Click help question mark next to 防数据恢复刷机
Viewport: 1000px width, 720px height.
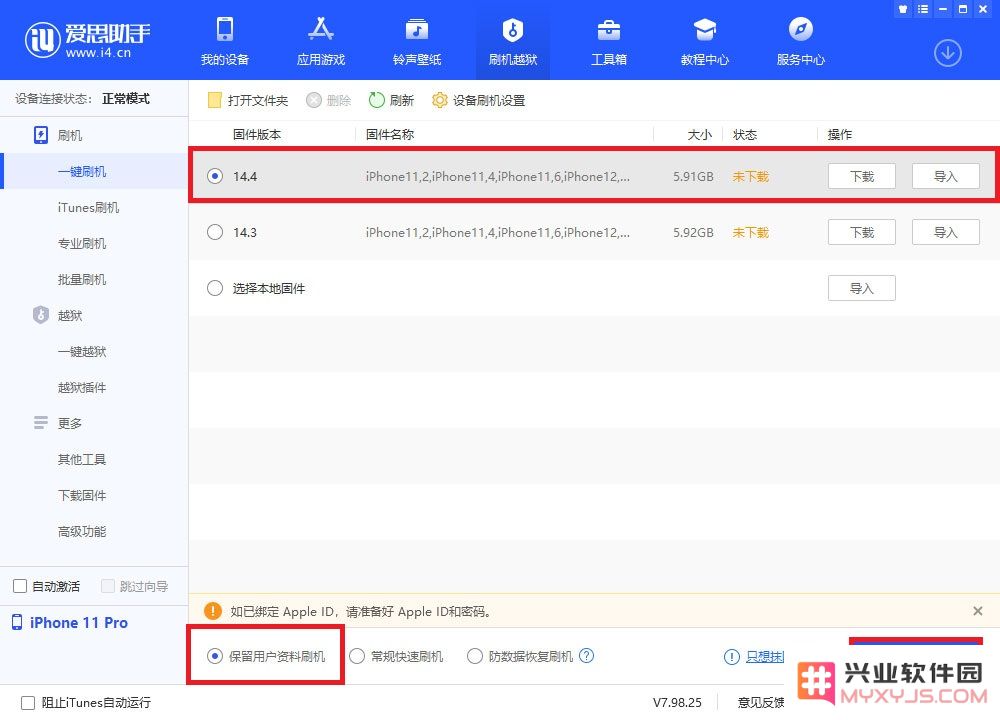click(x=586, y=656)
